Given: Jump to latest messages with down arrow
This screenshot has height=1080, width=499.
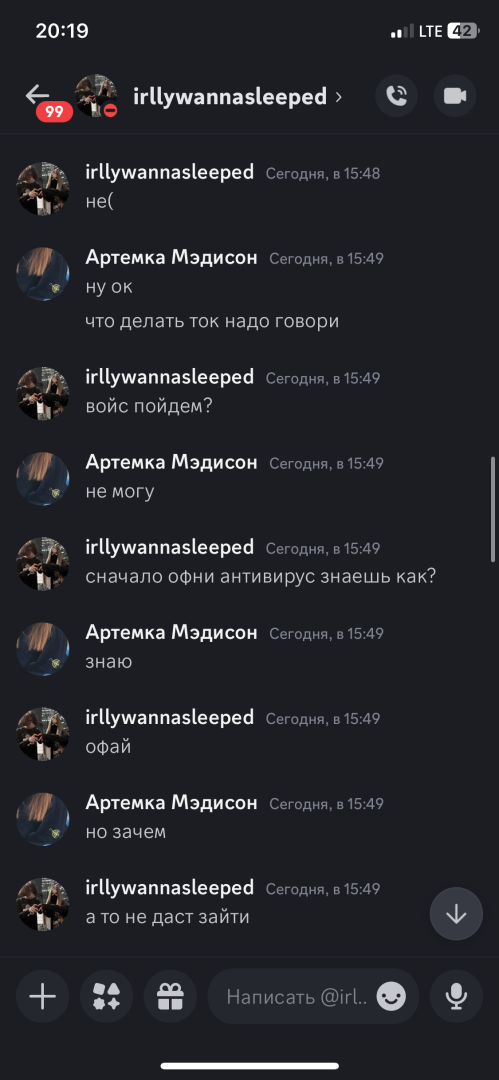Looking at the screenshot, I should point(456,914).
